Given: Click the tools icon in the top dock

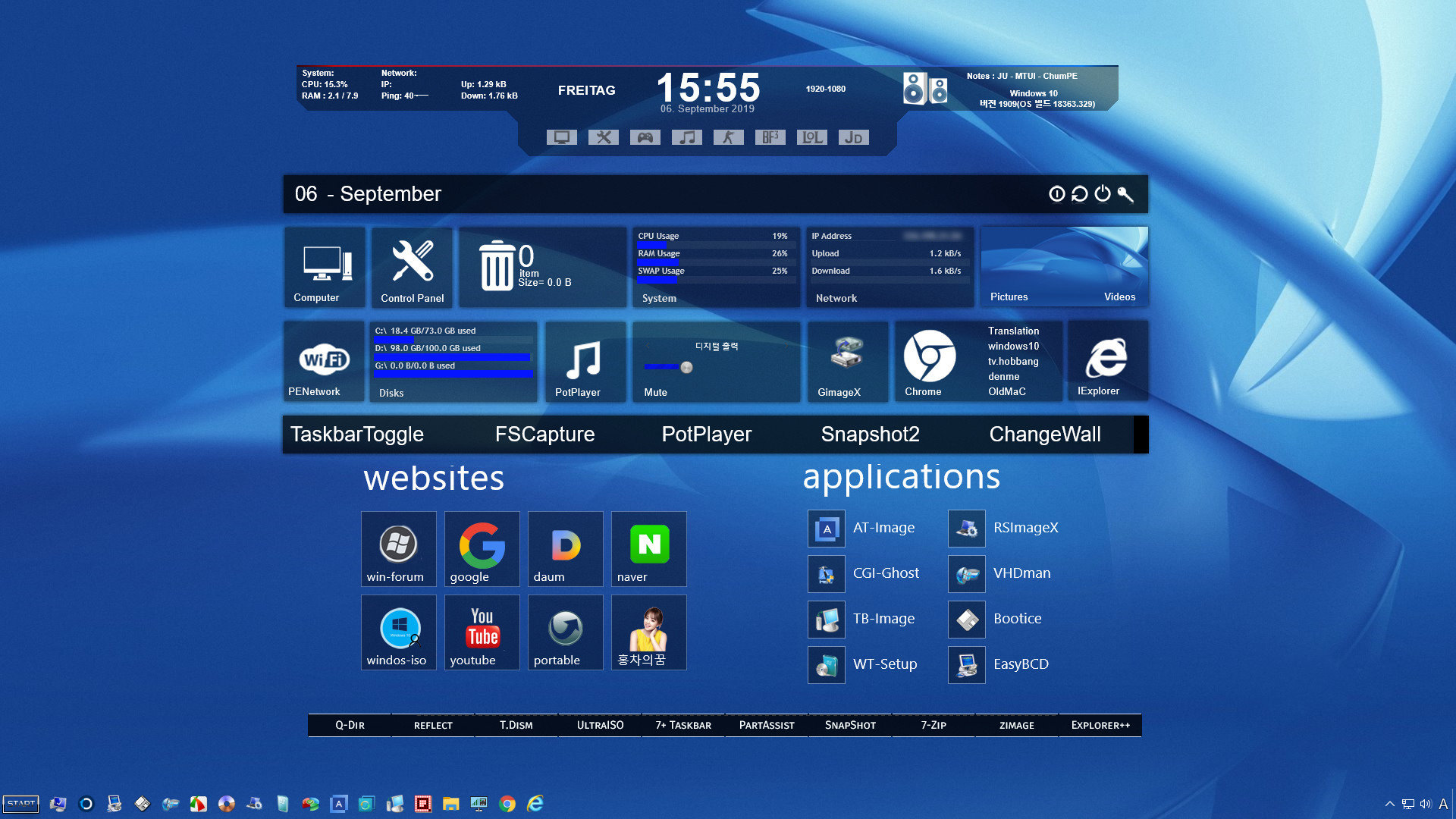Looking at the screenshot, I should coord(604,137).
